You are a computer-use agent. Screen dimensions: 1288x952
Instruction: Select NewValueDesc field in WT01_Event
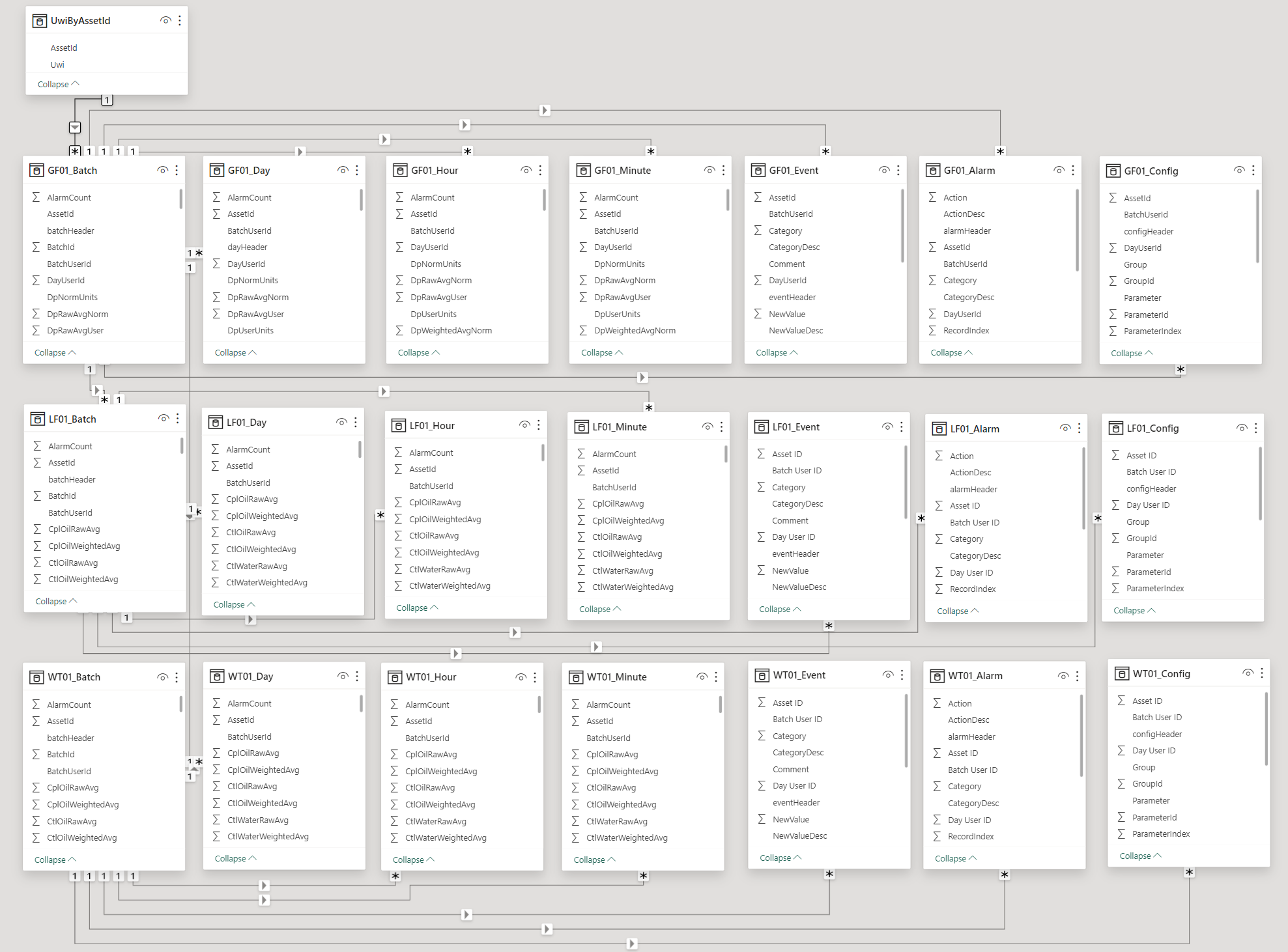pos(799,836)
